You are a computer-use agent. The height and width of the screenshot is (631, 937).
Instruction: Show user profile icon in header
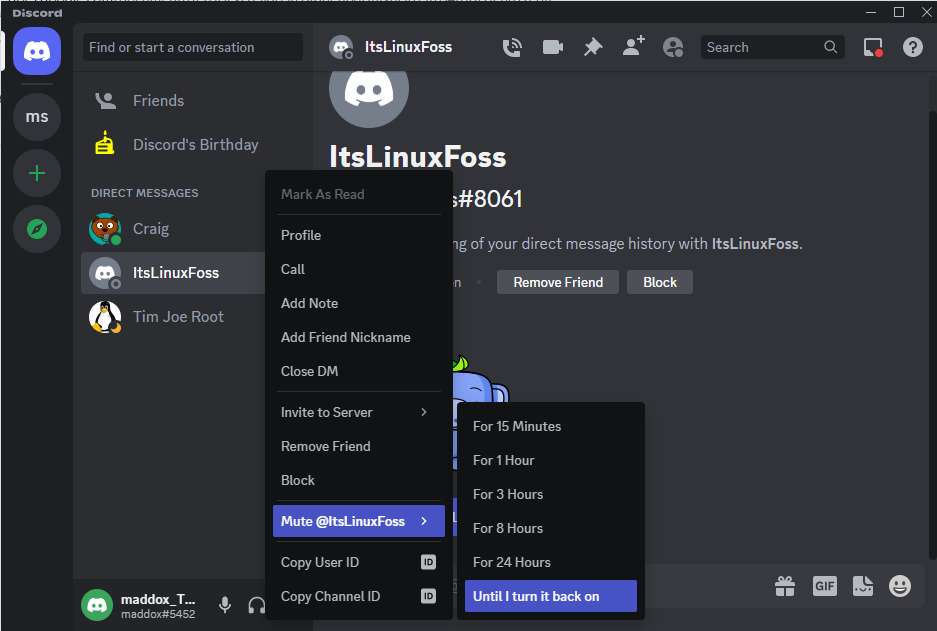coord(673,47)
